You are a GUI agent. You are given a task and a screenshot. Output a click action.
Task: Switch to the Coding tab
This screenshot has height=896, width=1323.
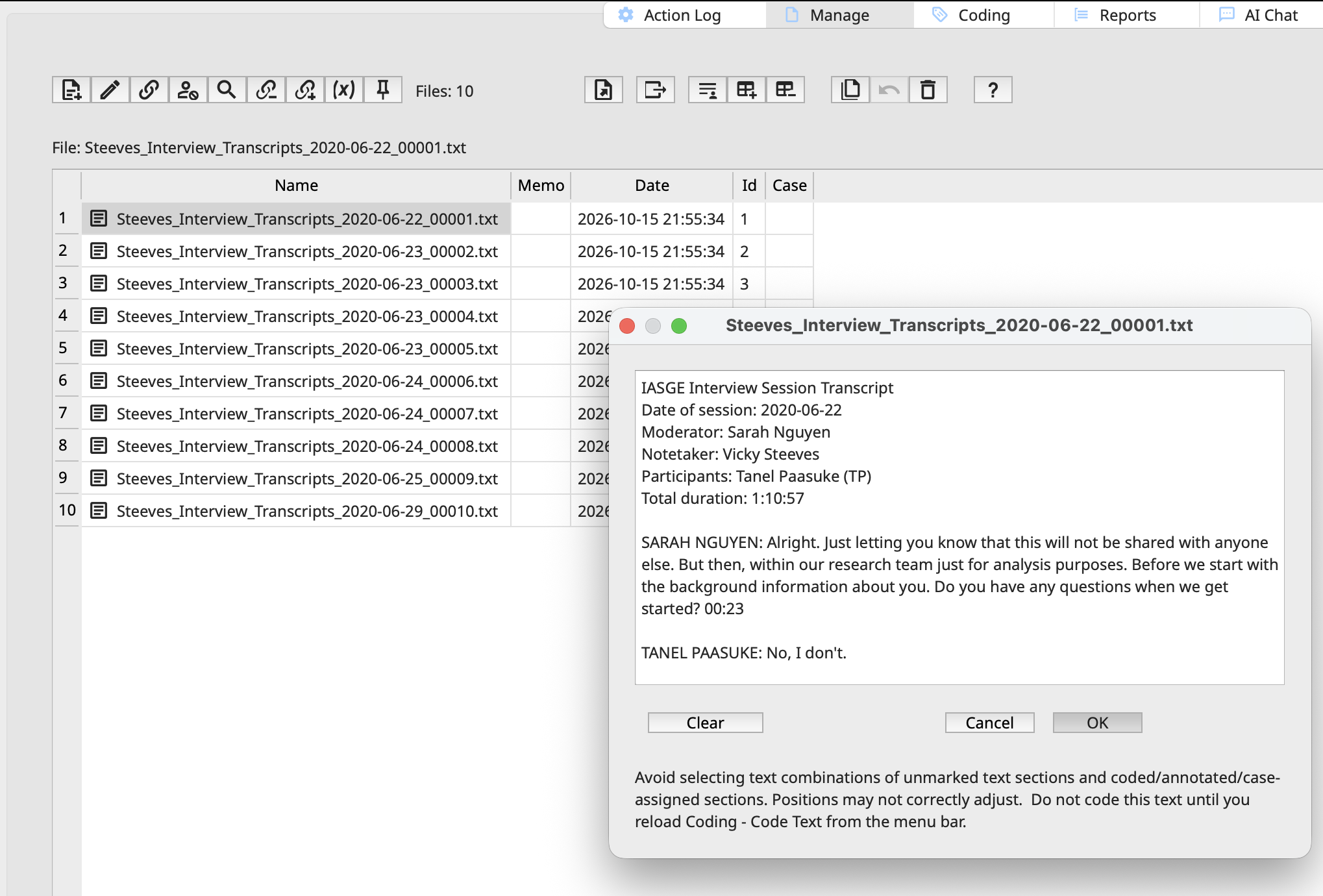(983, 15)
